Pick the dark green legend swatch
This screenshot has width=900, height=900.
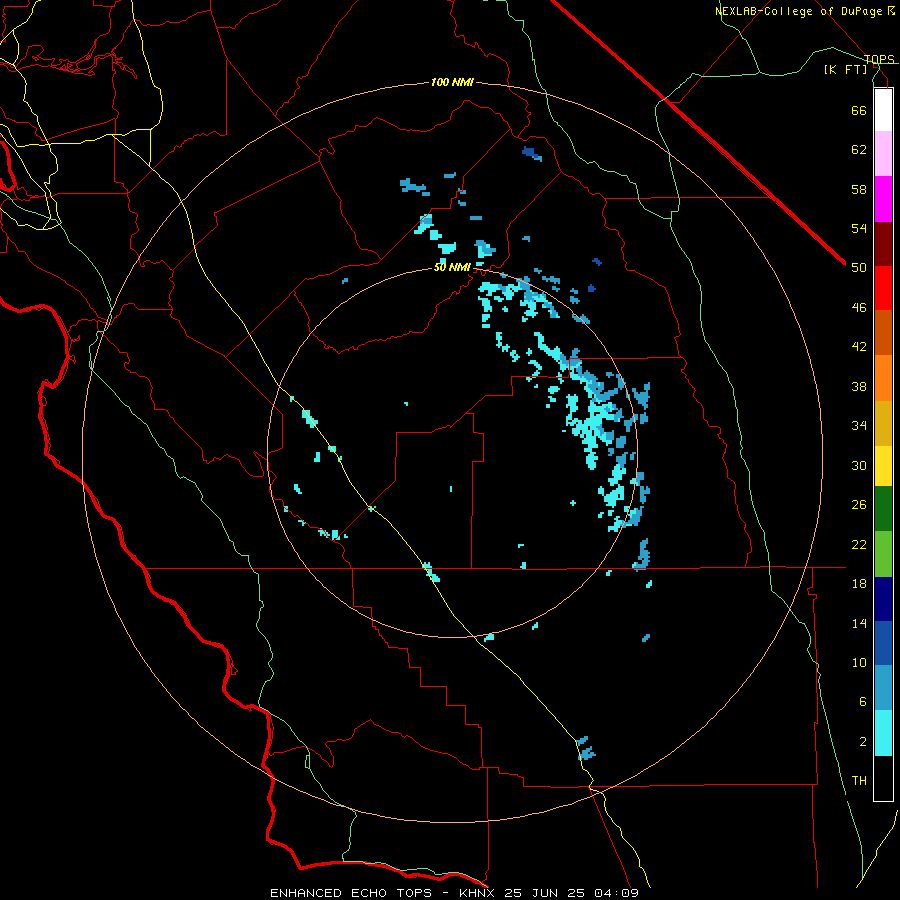click(x=883, y=509)
